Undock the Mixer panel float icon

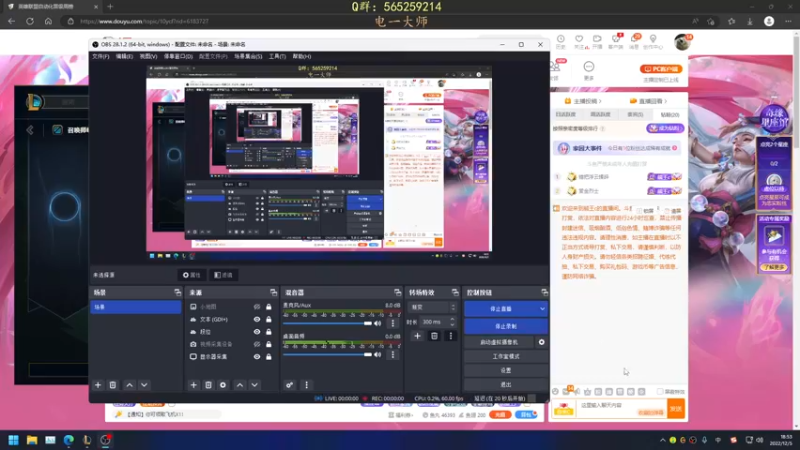coord(397,292)
